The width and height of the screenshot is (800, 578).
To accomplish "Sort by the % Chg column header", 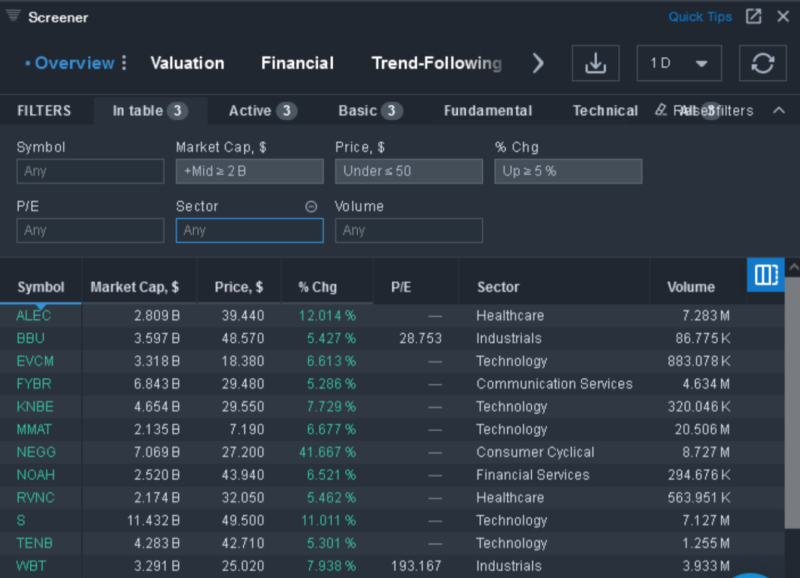I will pos(317,287).
